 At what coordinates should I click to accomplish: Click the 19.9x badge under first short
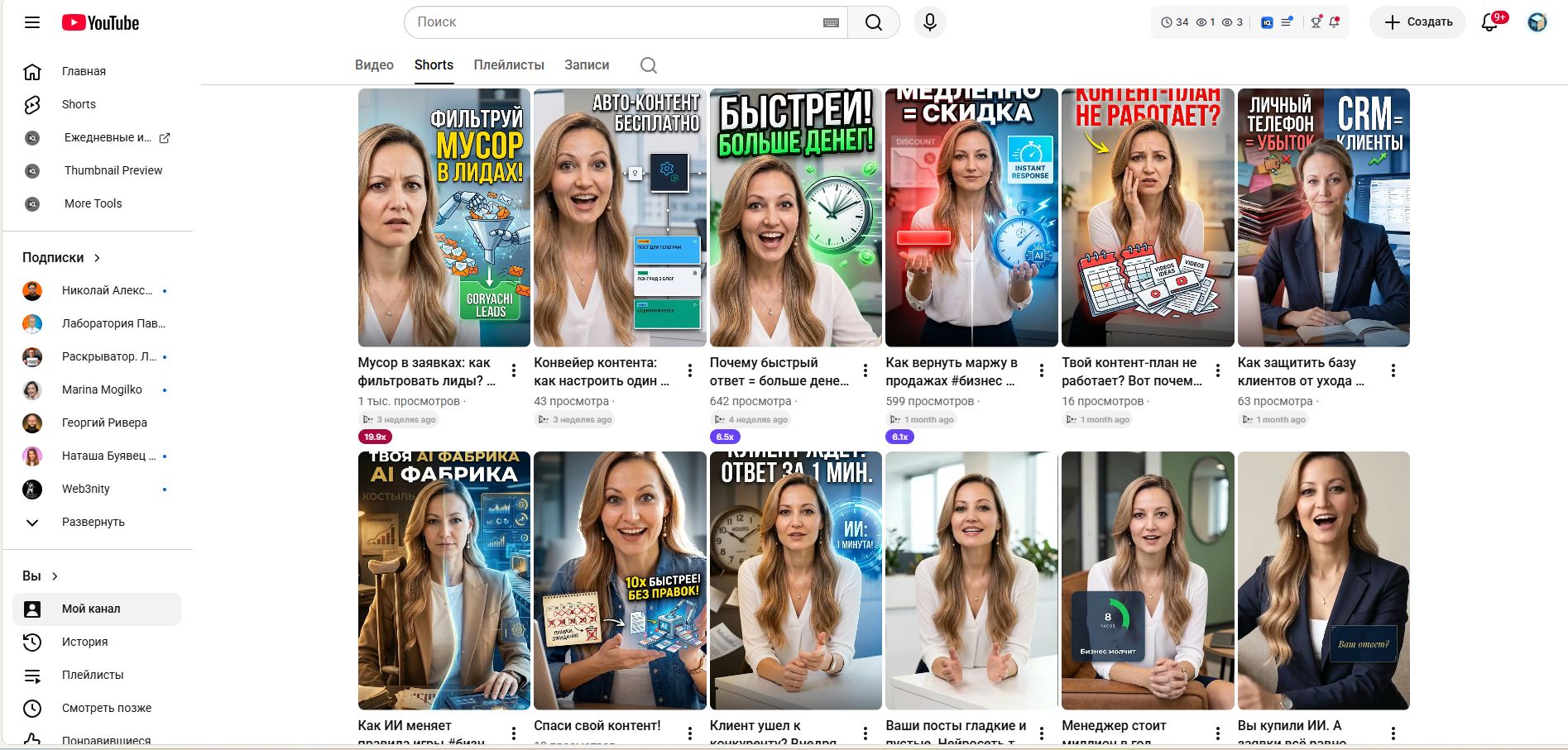point(375,437)
